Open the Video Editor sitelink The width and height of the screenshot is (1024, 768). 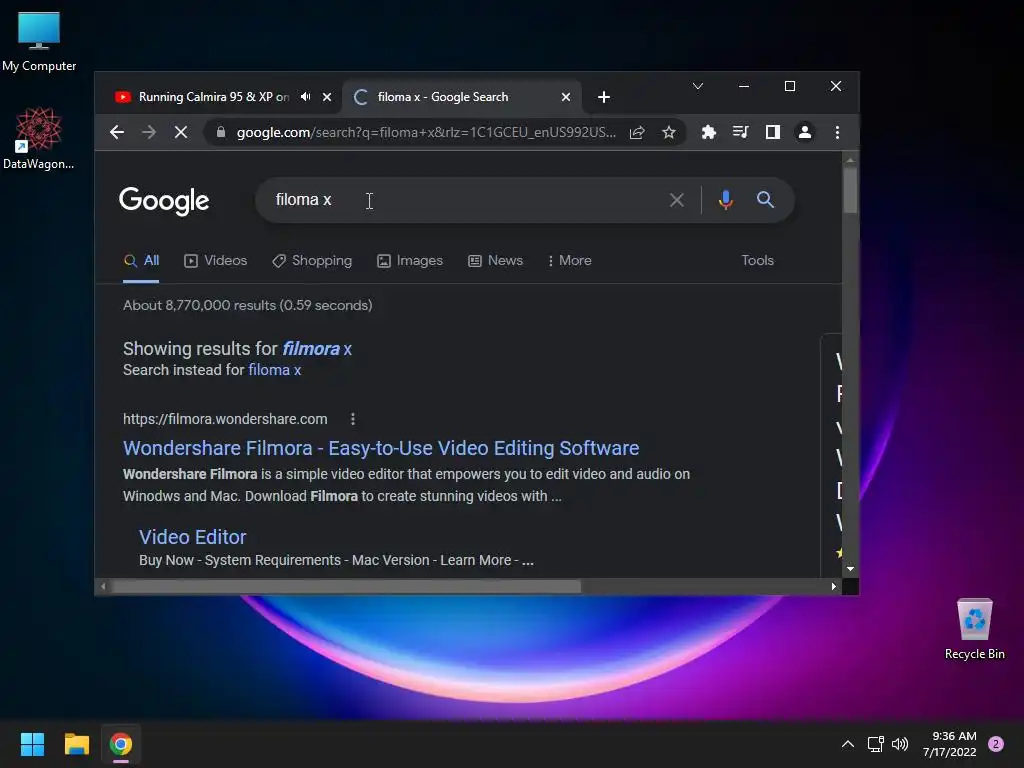[x=193, y=537]
